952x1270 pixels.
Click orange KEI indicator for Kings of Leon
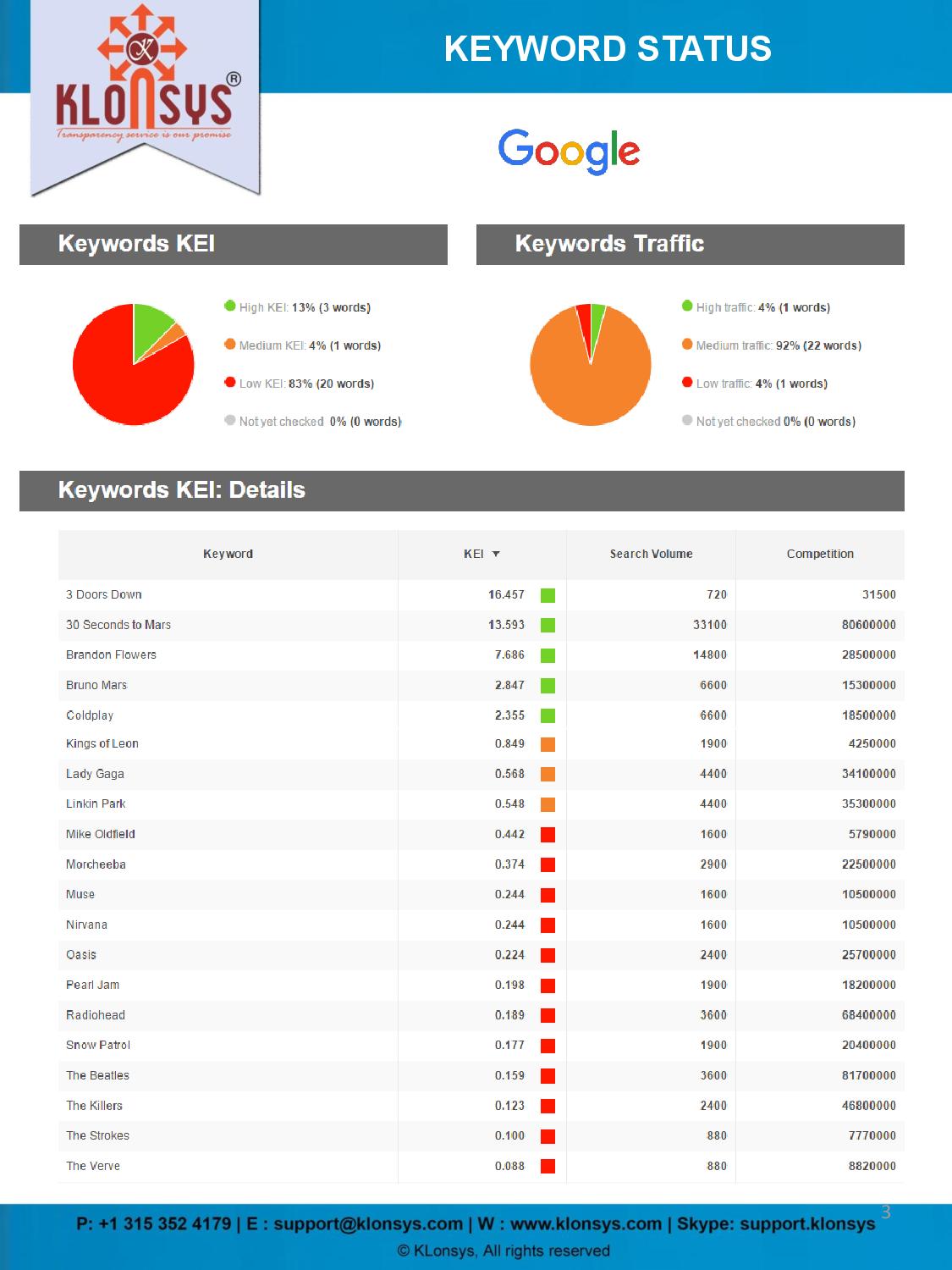548,744
